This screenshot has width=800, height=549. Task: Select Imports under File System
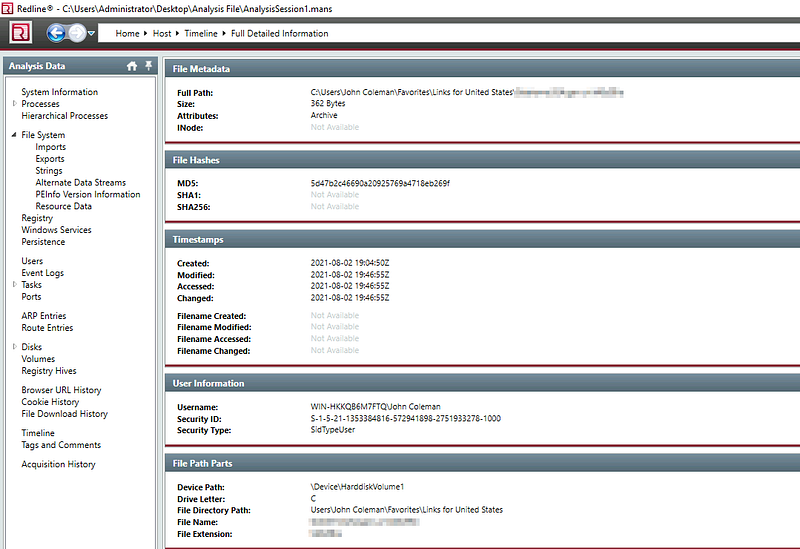click(x=51, y=147)
